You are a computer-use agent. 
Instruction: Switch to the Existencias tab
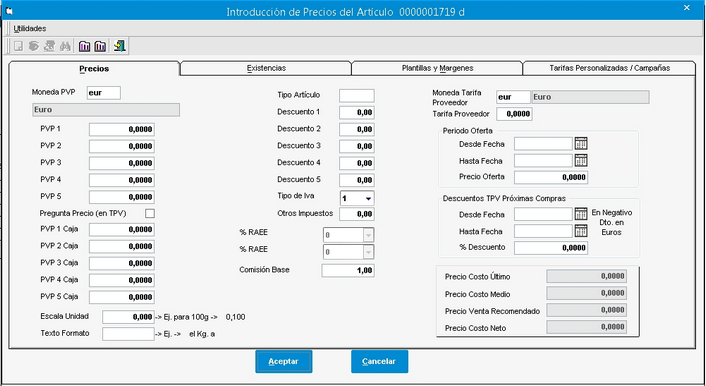[x=266, y=68]
